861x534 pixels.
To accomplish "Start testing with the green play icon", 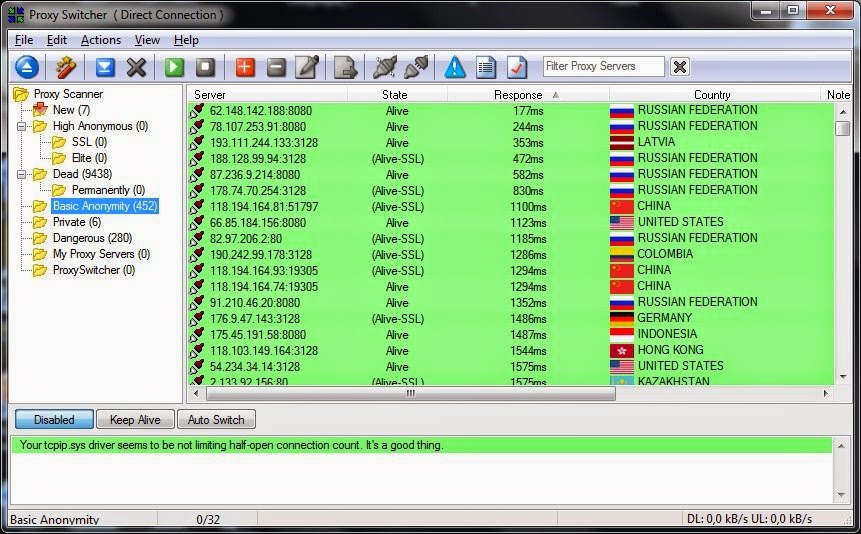I will pyautogui.click(x=174, y=67).
